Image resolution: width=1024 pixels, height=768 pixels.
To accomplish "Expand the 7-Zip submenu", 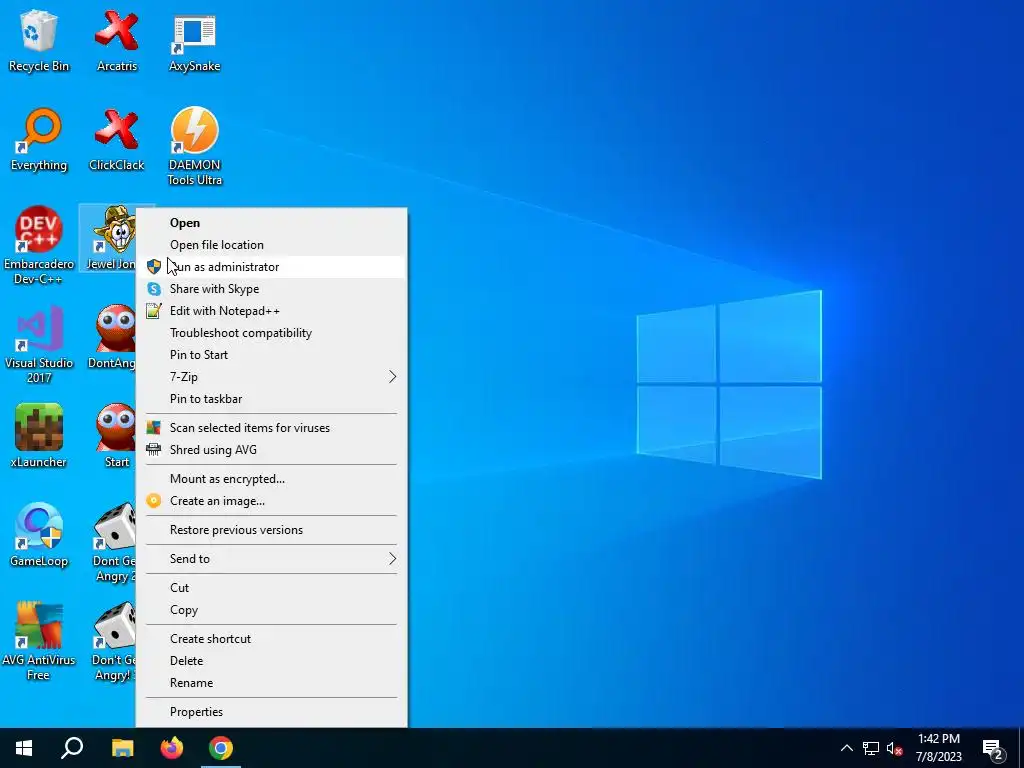I will pos(272,377).
